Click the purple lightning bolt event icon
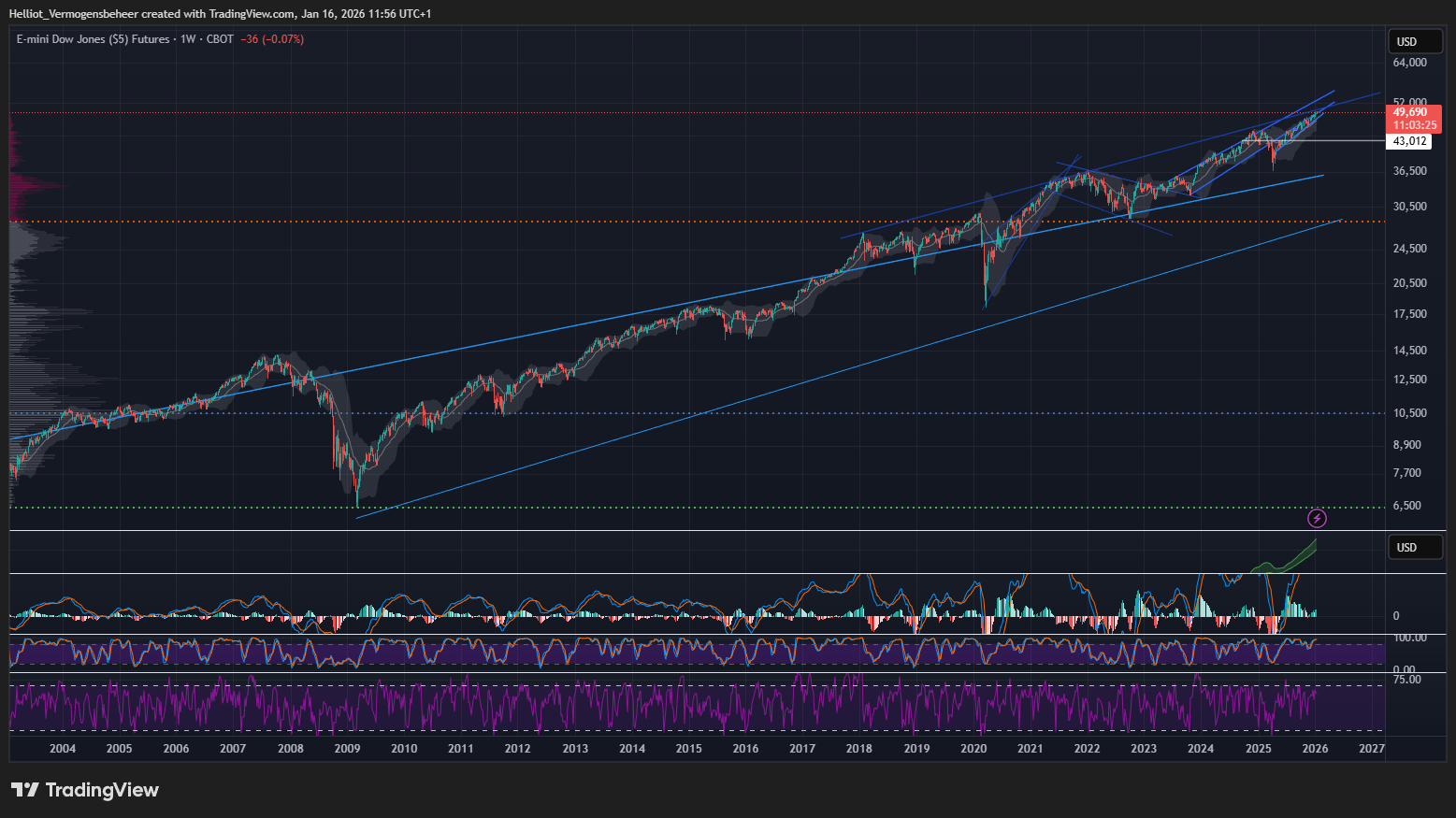 click(1317, 518)
